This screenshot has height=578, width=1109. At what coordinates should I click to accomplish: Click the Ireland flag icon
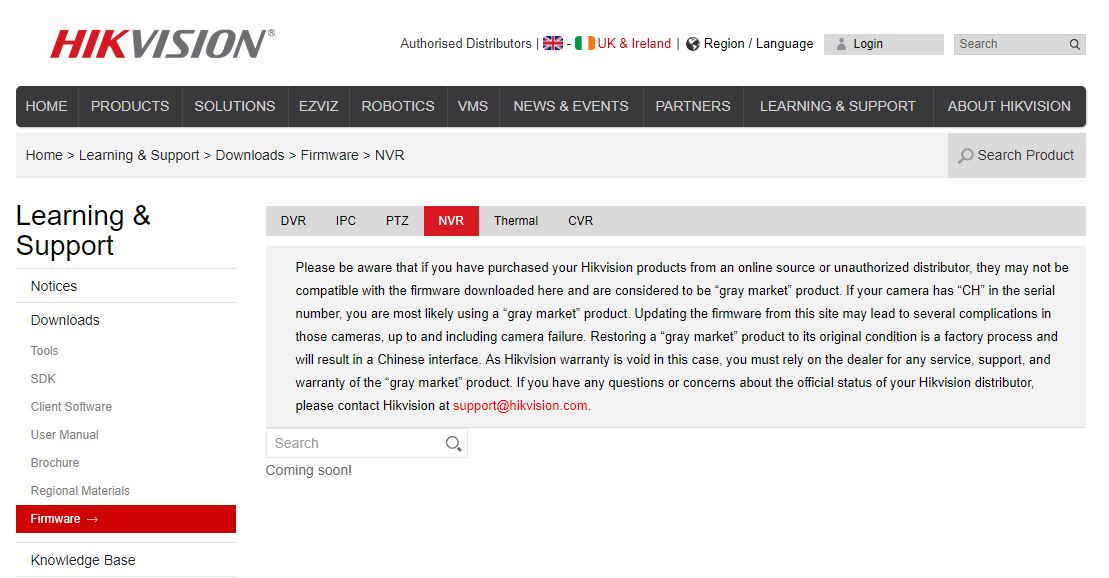point(584,44)
